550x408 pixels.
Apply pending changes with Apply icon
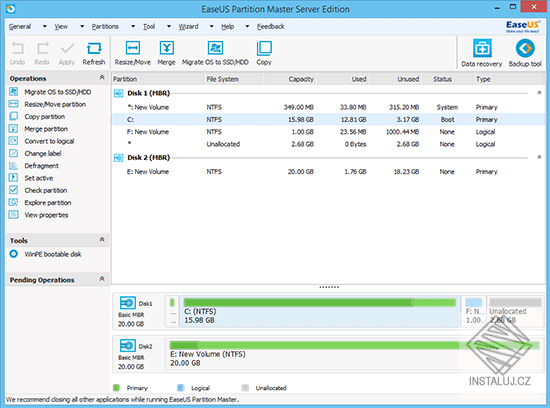click(x=67, y=53)
